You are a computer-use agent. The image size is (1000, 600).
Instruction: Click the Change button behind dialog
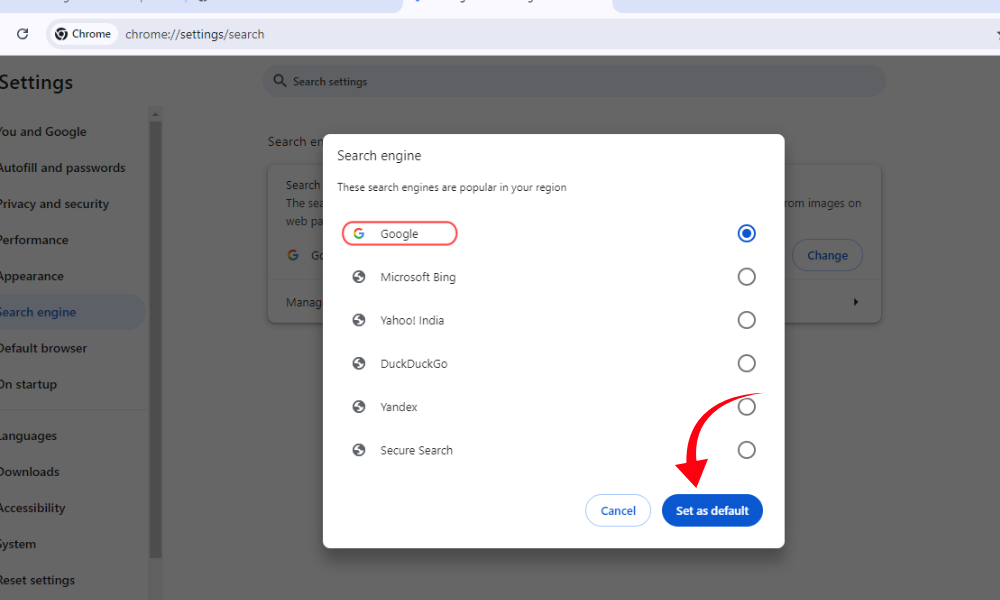tap(827, 255)
